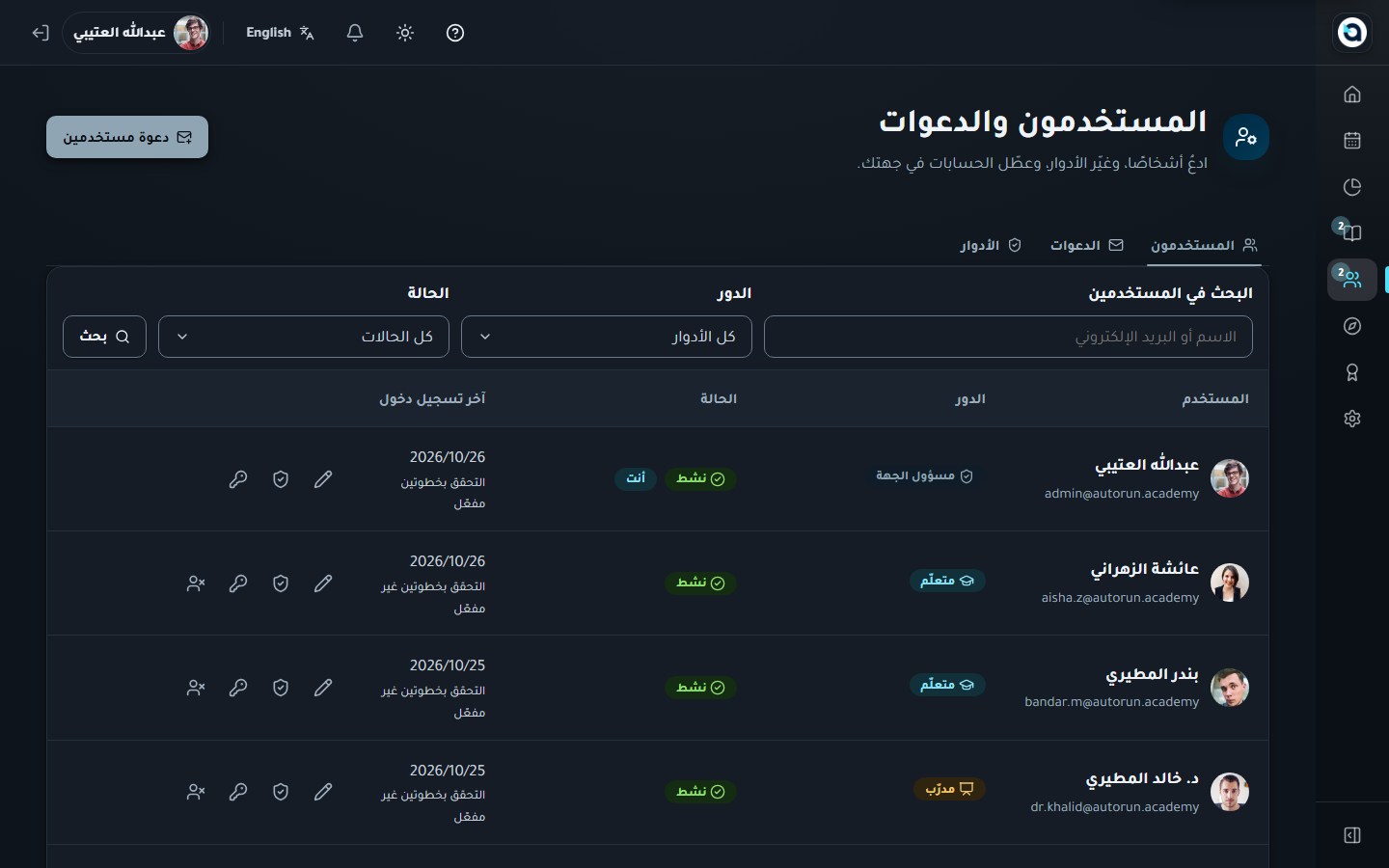
Task: Deactivate user icon for د. خالد المطيري
Action: point(196,792)
